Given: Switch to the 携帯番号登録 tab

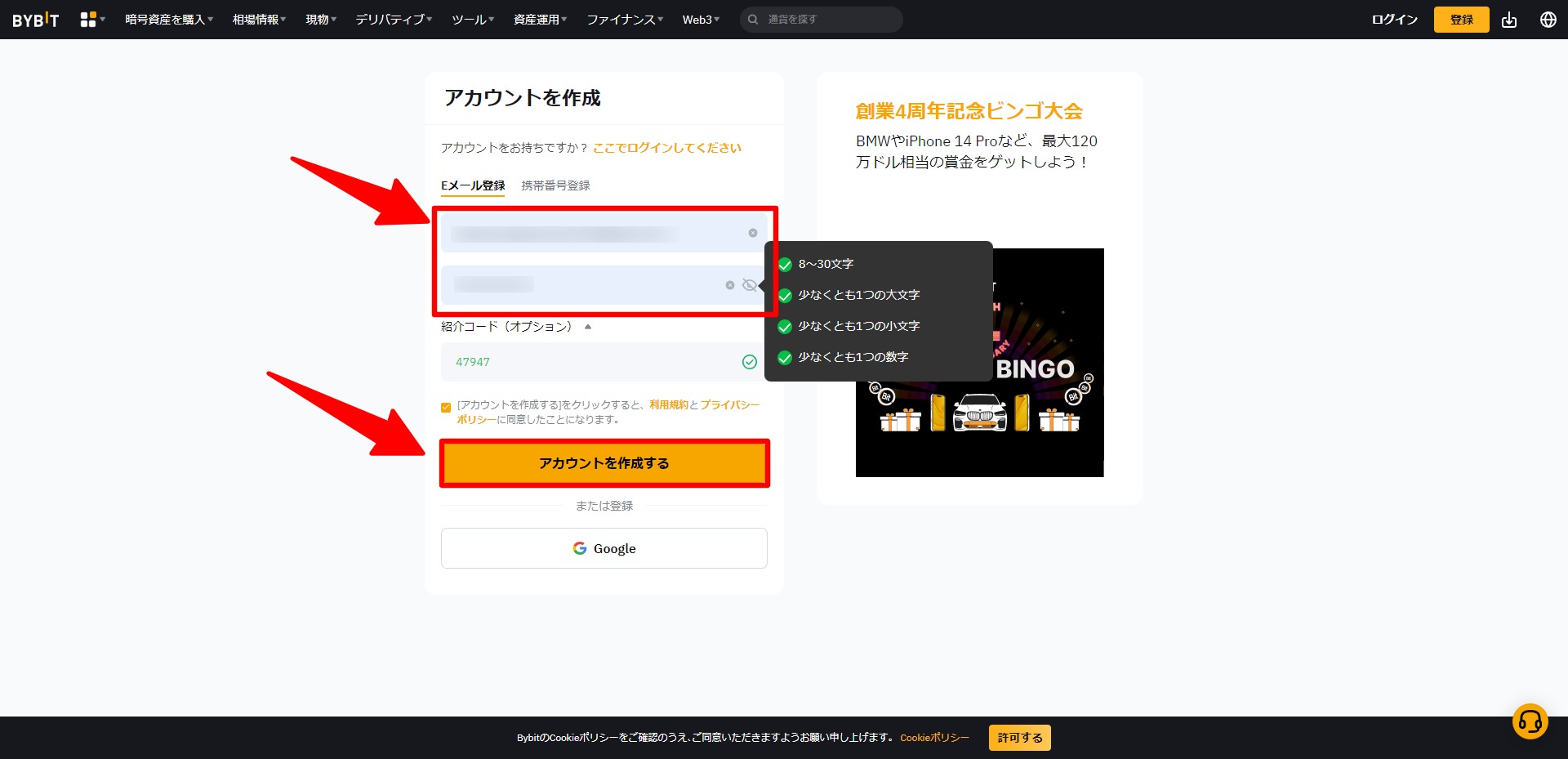Looking at the screenshot, I should (555, 185).
